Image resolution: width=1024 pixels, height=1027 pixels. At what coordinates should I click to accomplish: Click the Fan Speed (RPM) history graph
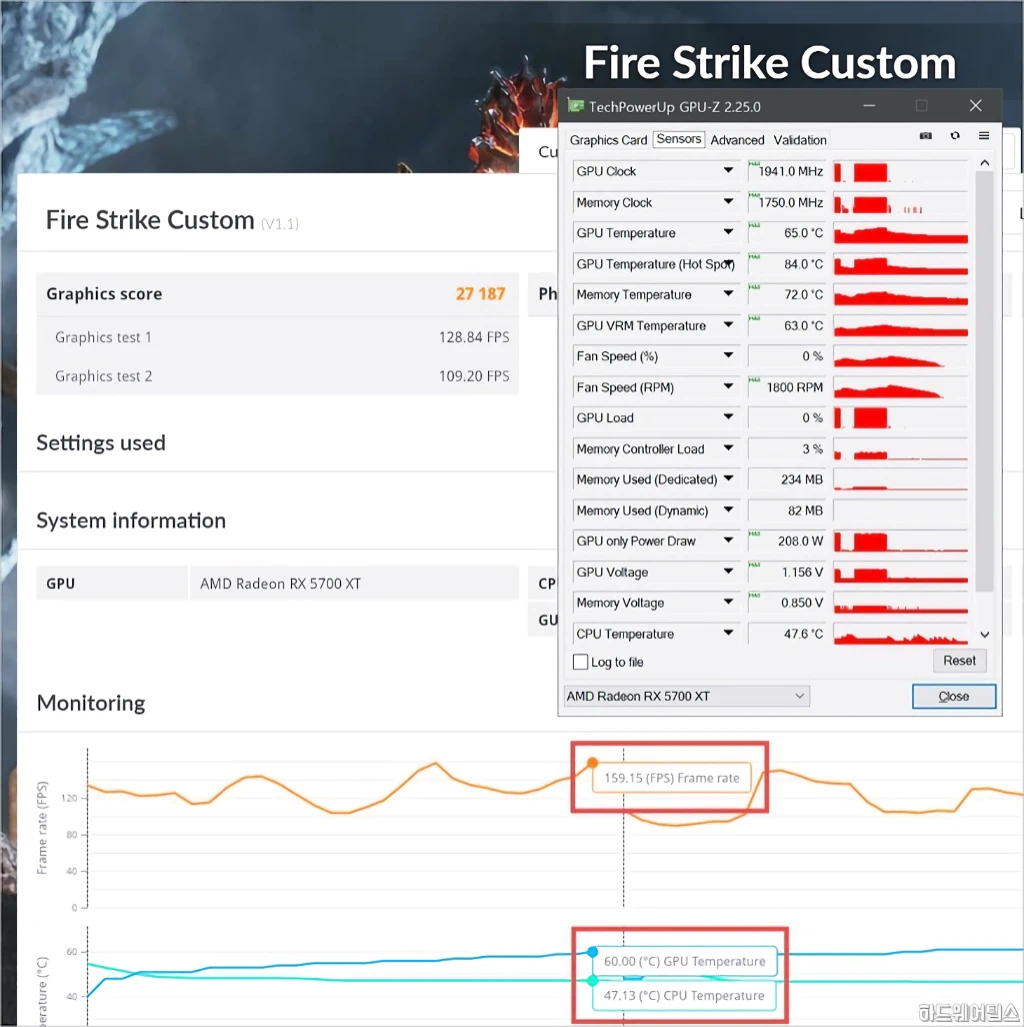pos(900,387)
